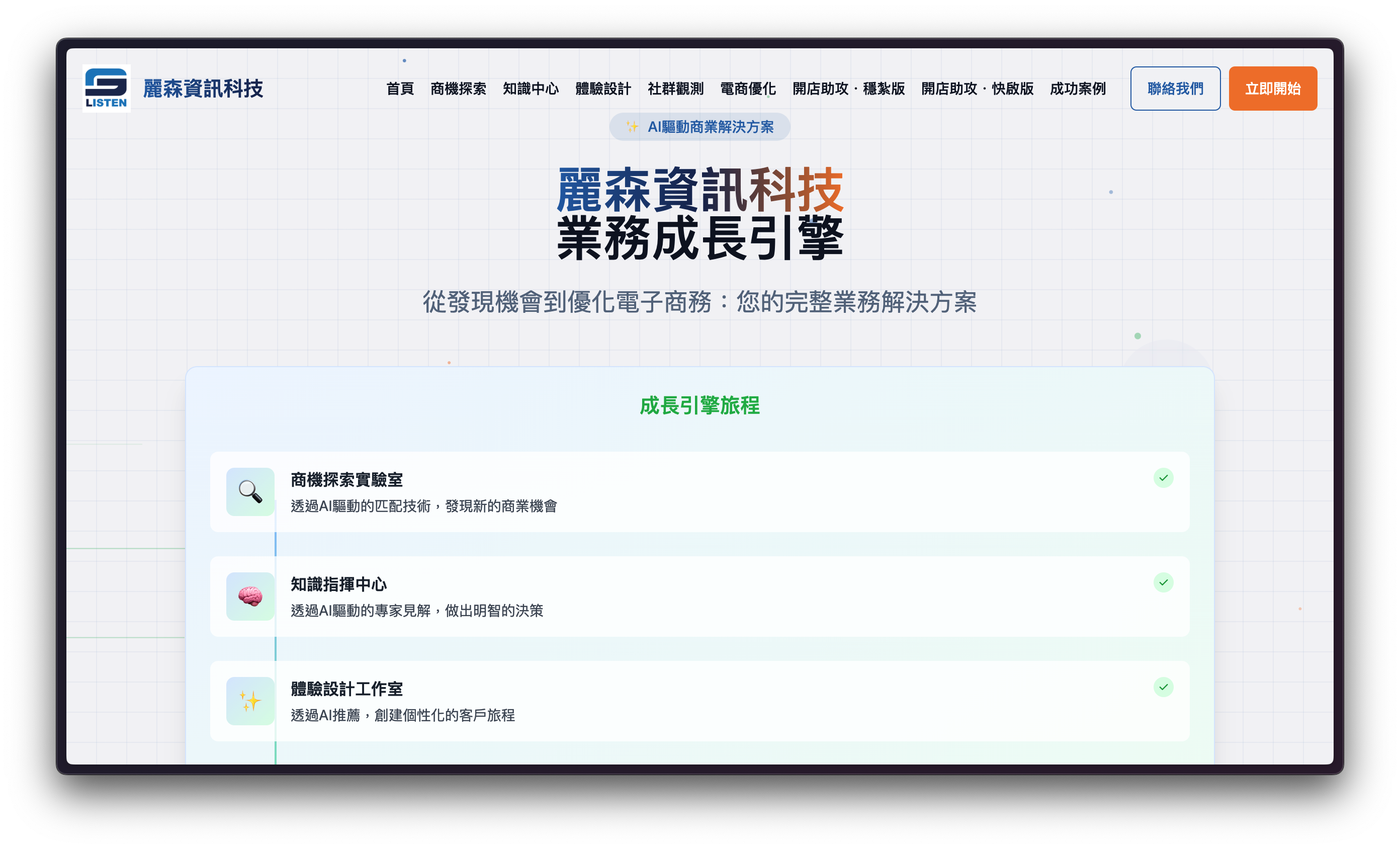The image size is (1400, 849).
Task: Click the sparkles icon on 體驗設計工作室
Action: (250, 701)
